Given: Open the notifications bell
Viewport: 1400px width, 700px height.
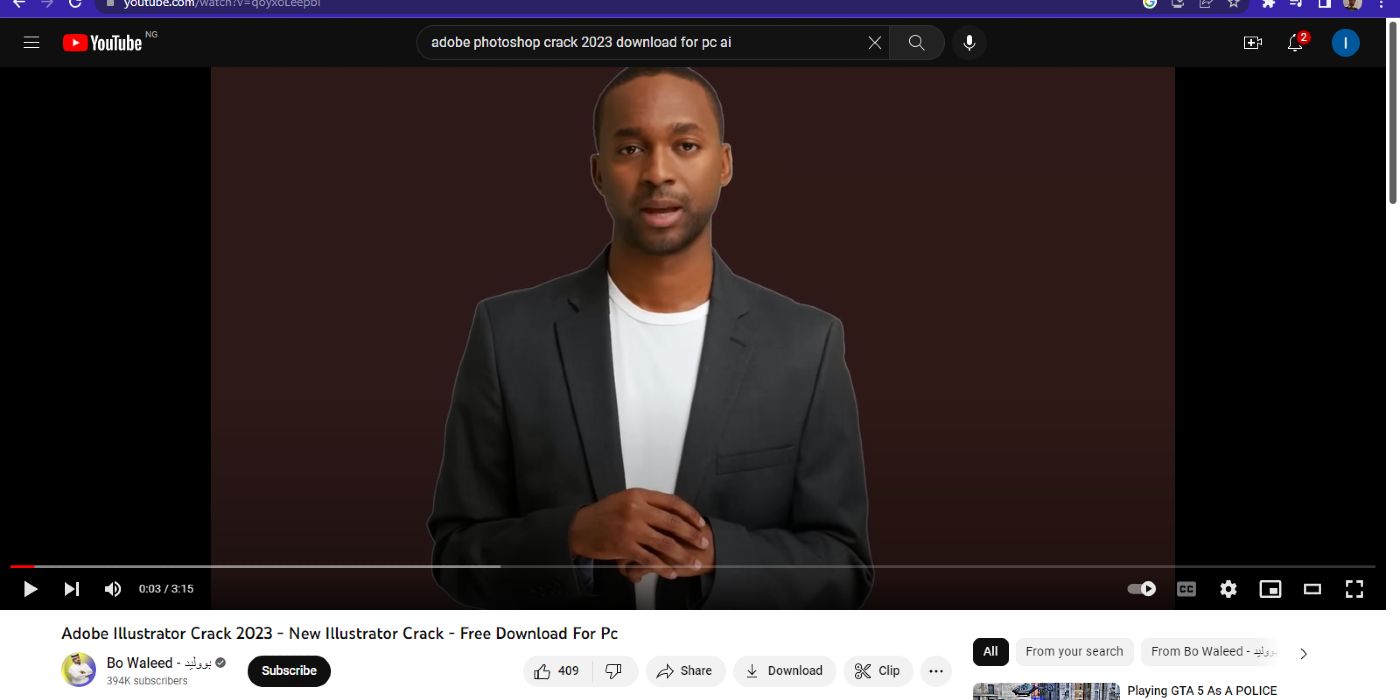Looking at the screenshot, I should [1295, 43].
